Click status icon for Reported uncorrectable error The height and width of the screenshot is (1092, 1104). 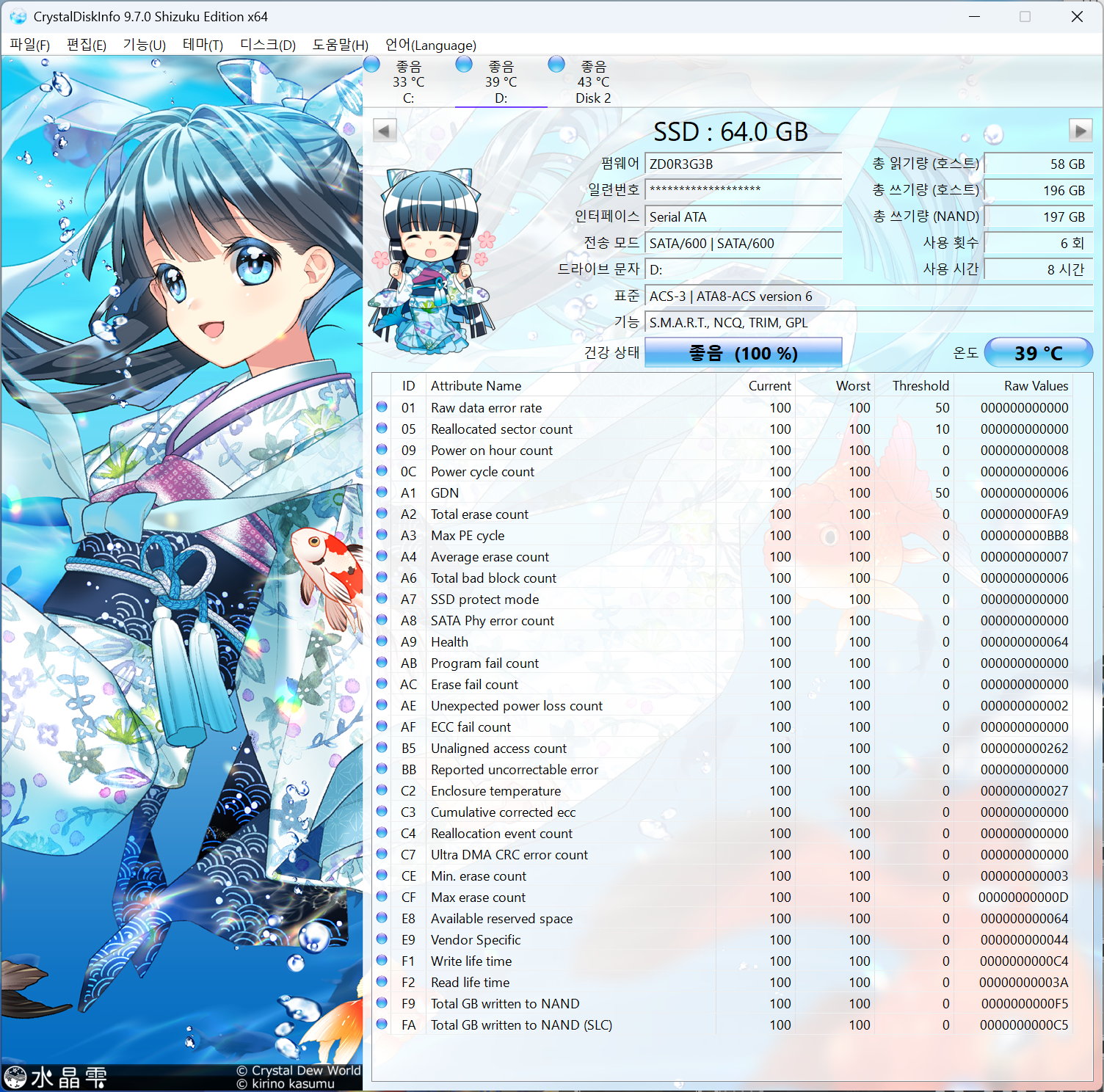382,768
